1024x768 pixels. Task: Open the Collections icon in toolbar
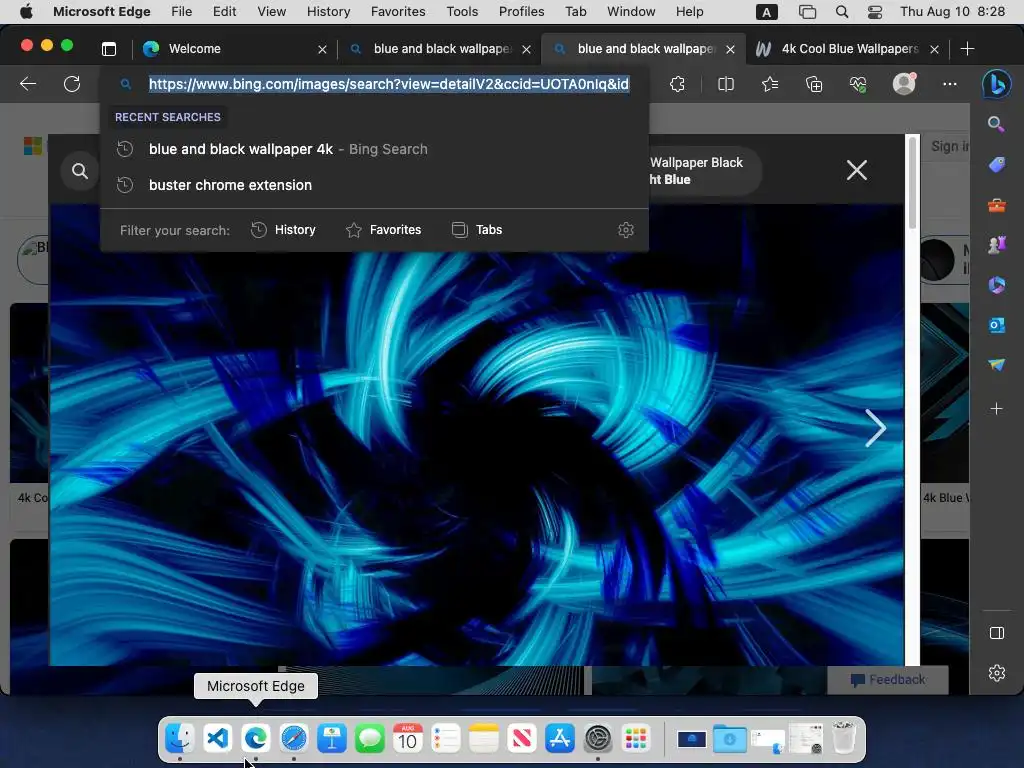click(x=814, y=84)
